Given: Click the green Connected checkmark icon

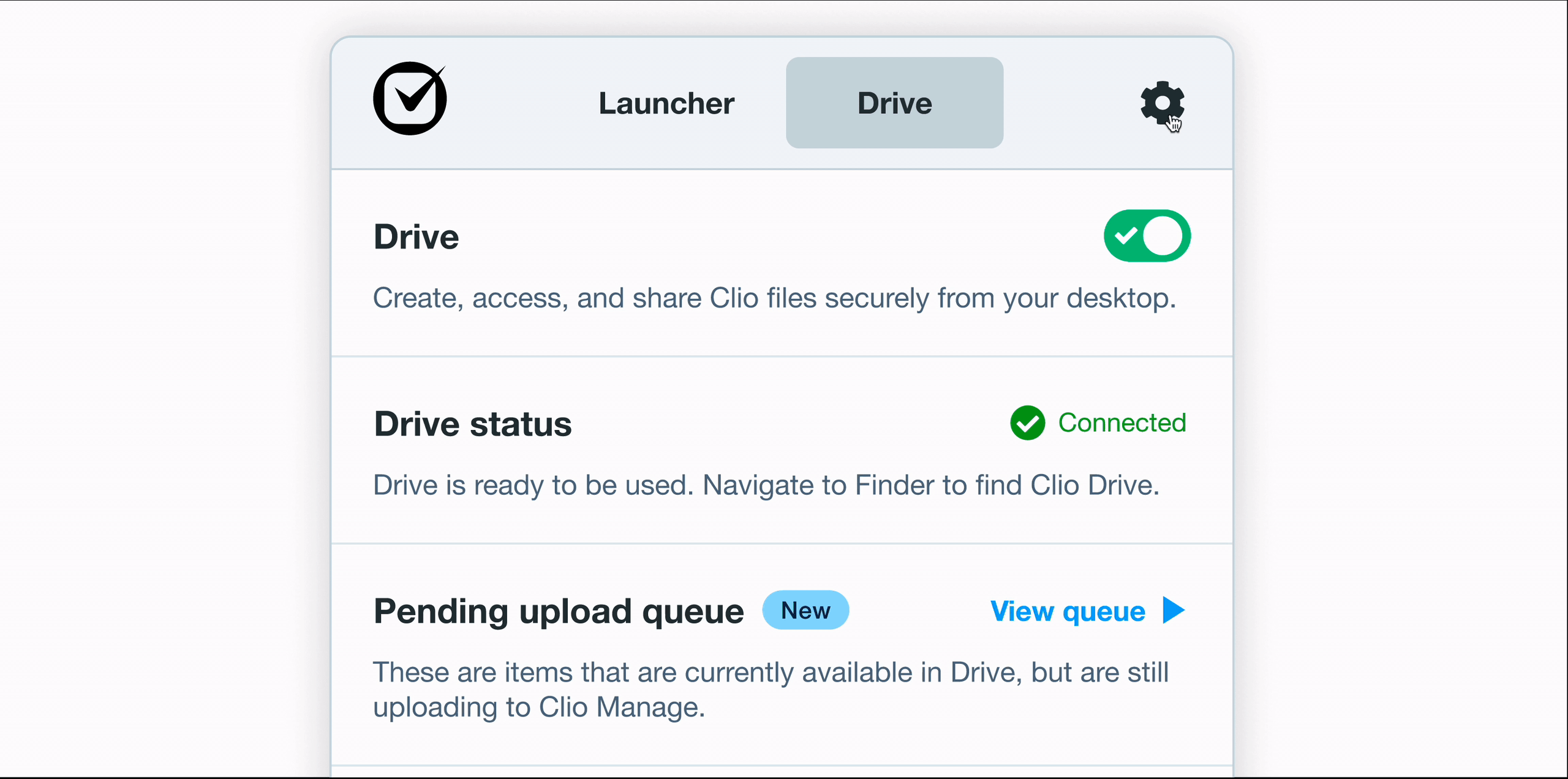Looking at the screenshot, I should 1027,423.
